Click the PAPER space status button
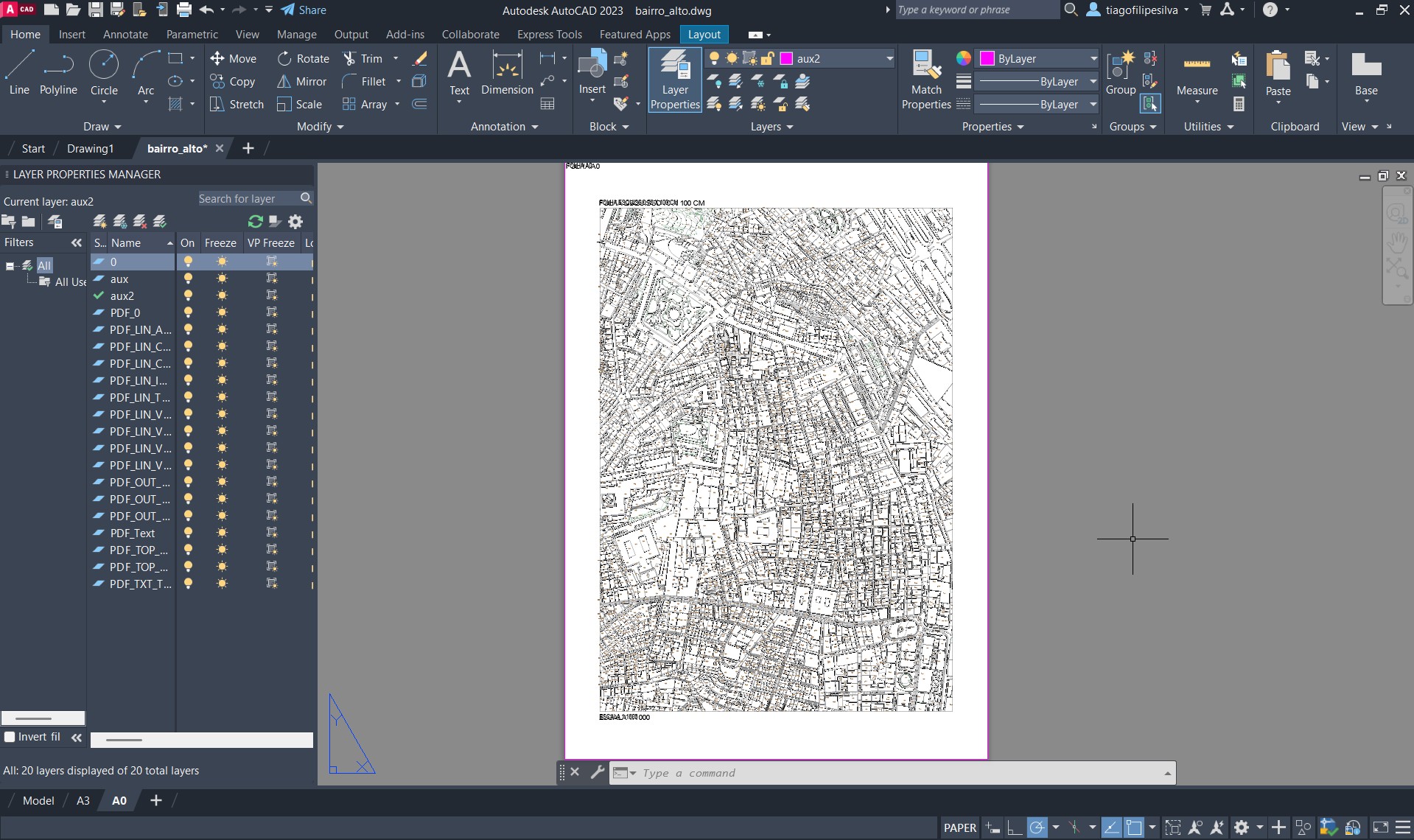 click(x=959, y=828)
